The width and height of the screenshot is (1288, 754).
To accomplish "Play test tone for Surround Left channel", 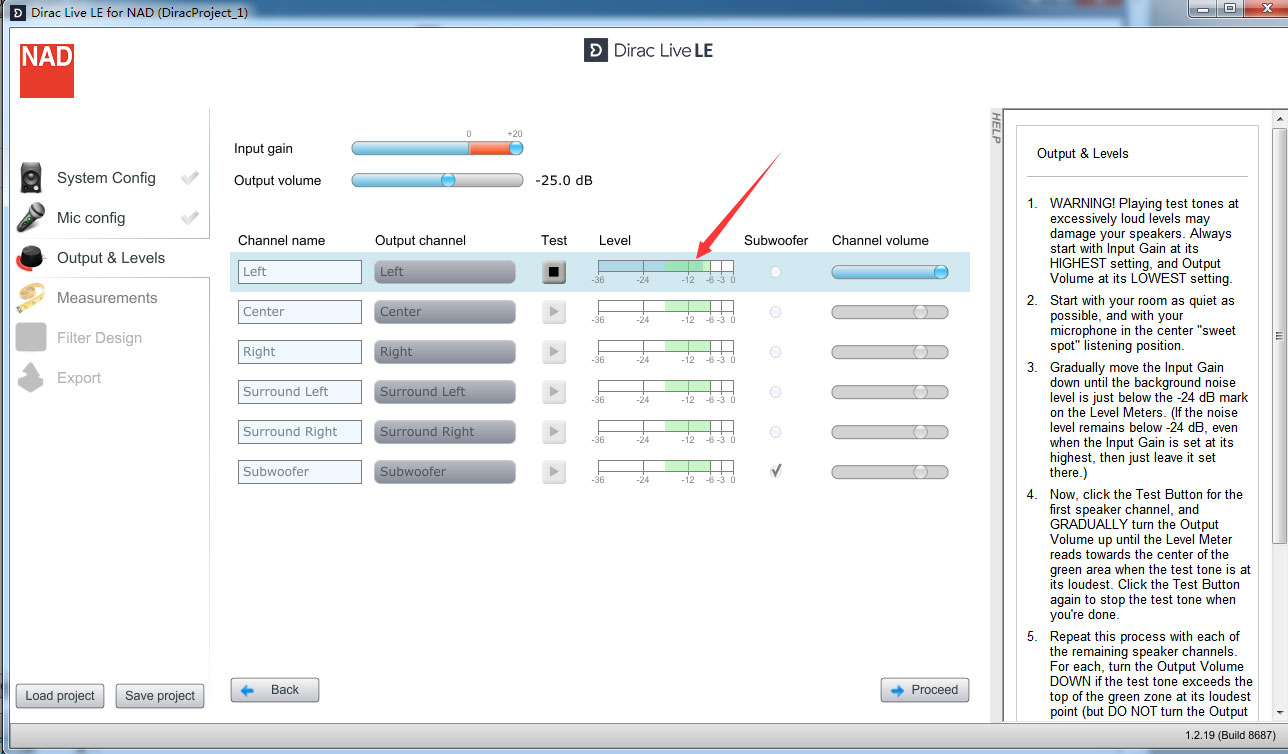I will click(553, 392).
